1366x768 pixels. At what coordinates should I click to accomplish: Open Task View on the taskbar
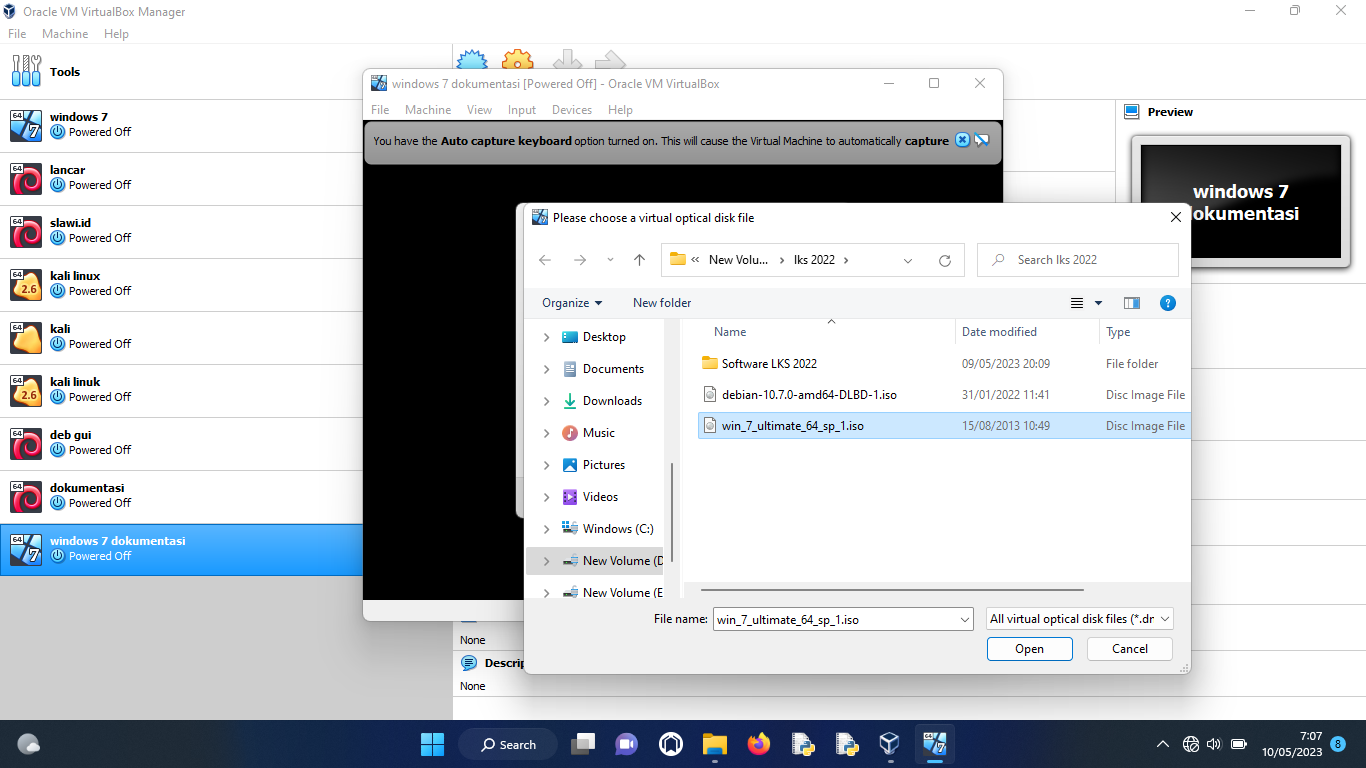tap(583, 744)
